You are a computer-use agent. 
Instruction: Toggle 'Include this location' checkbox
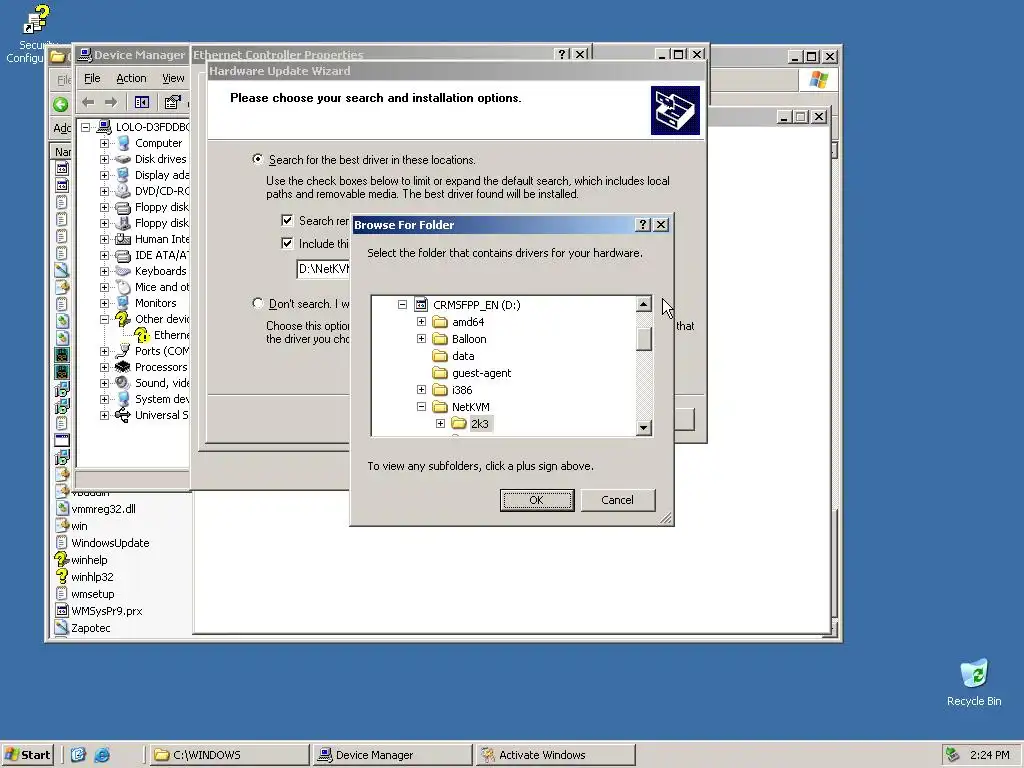coord(287,243)
